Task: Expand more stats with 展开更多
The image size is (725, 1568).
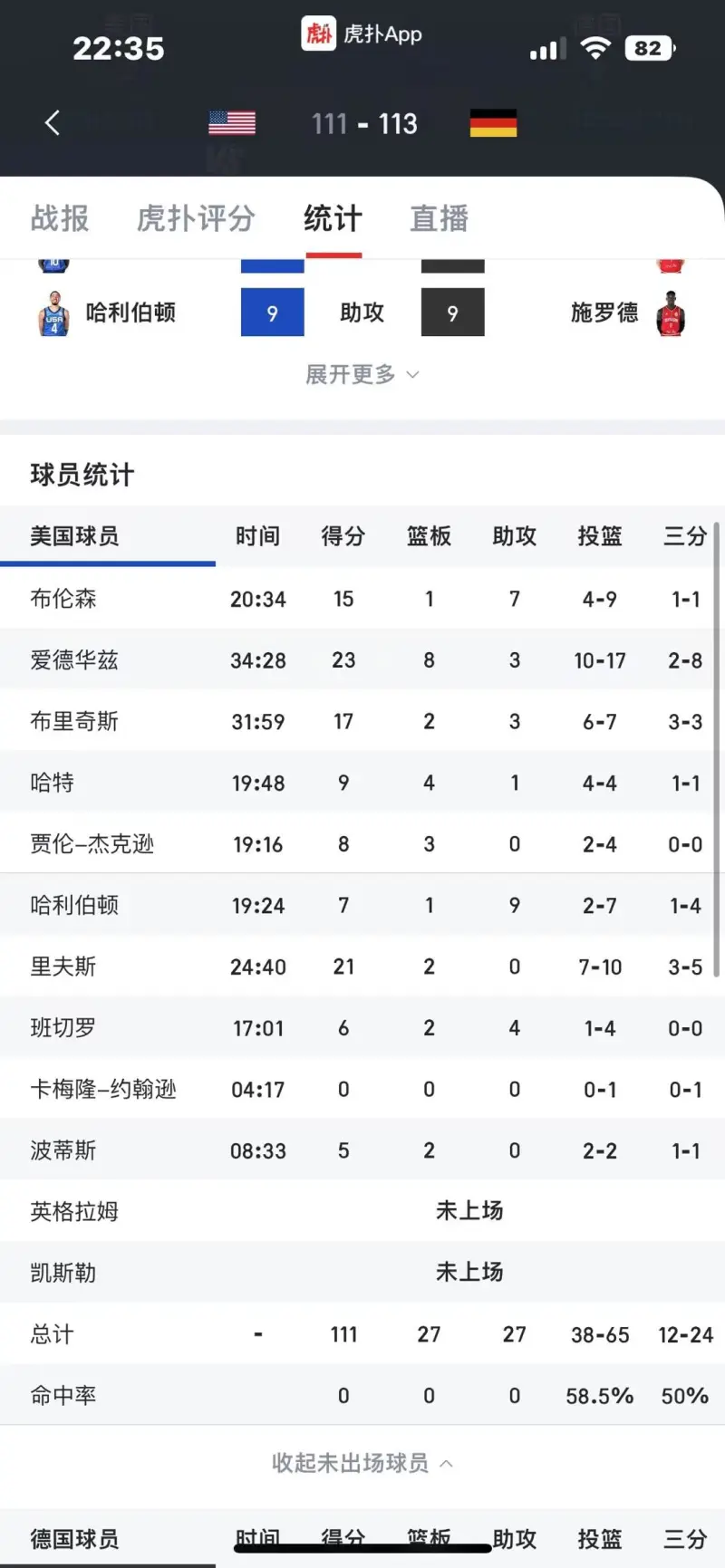Action: [362, 374]
